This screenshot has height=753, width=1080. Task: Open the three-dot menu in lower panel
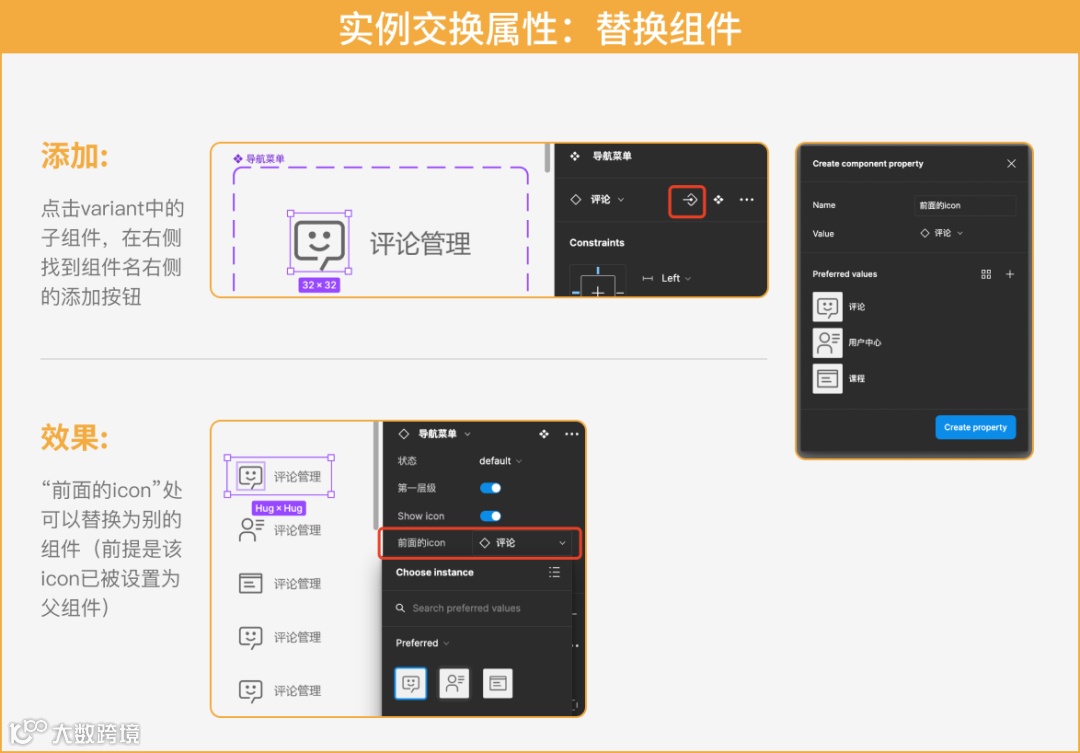pos(572,434)
